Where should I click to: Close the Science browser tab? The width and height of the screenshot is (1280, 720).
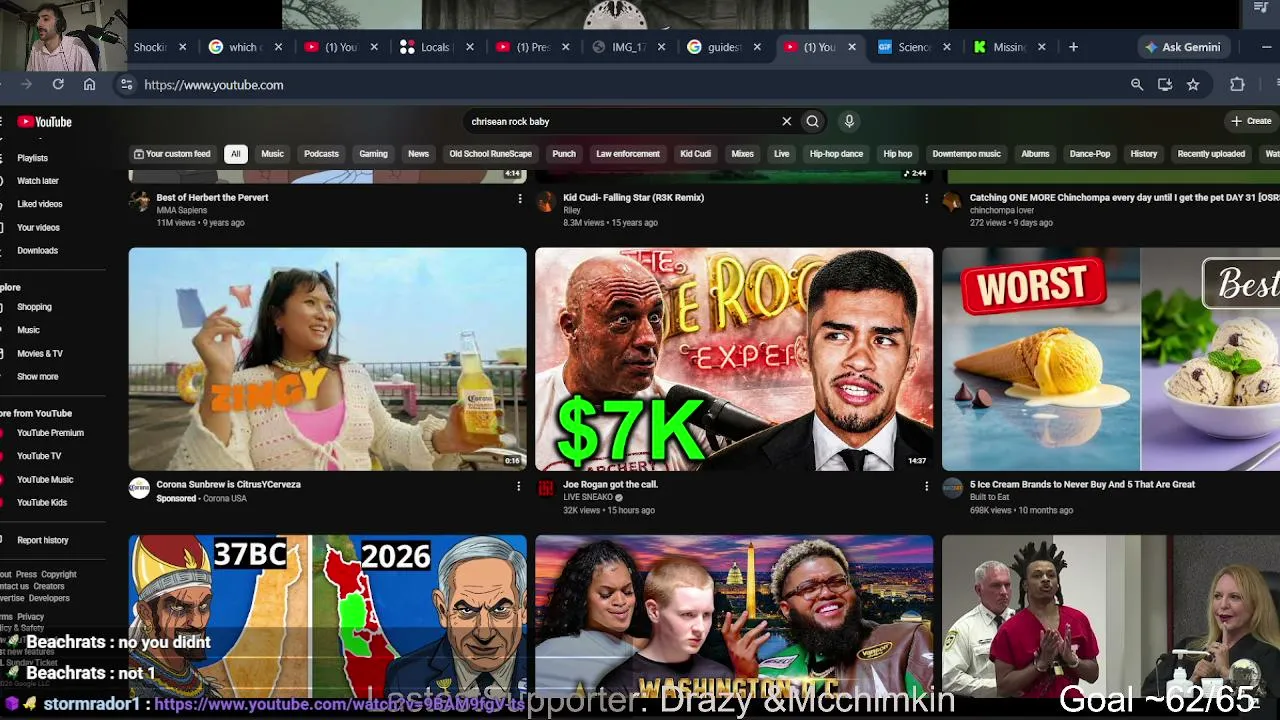[x=946, y=47]
